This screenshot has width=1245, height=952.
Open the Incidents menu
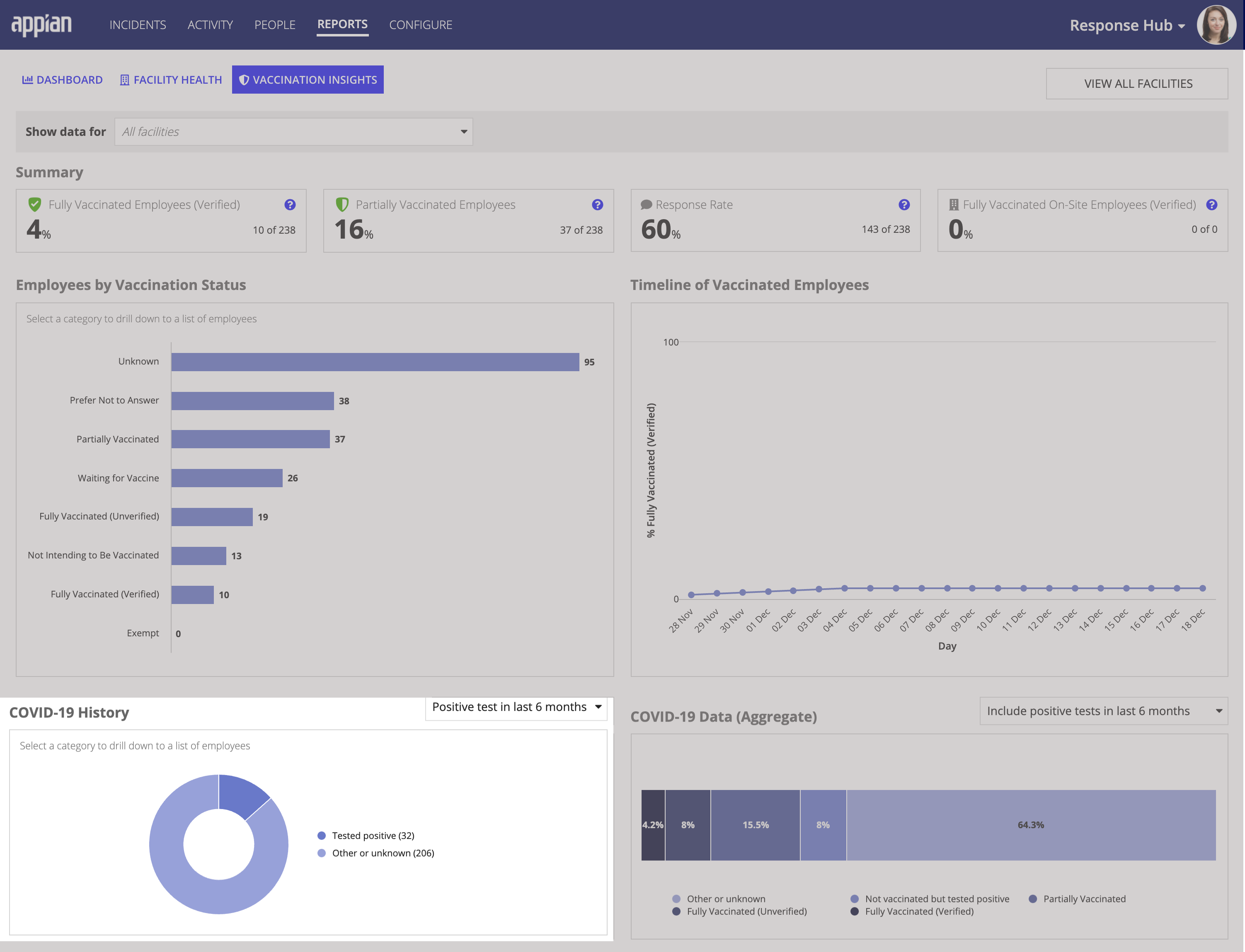tap(138, 25)
